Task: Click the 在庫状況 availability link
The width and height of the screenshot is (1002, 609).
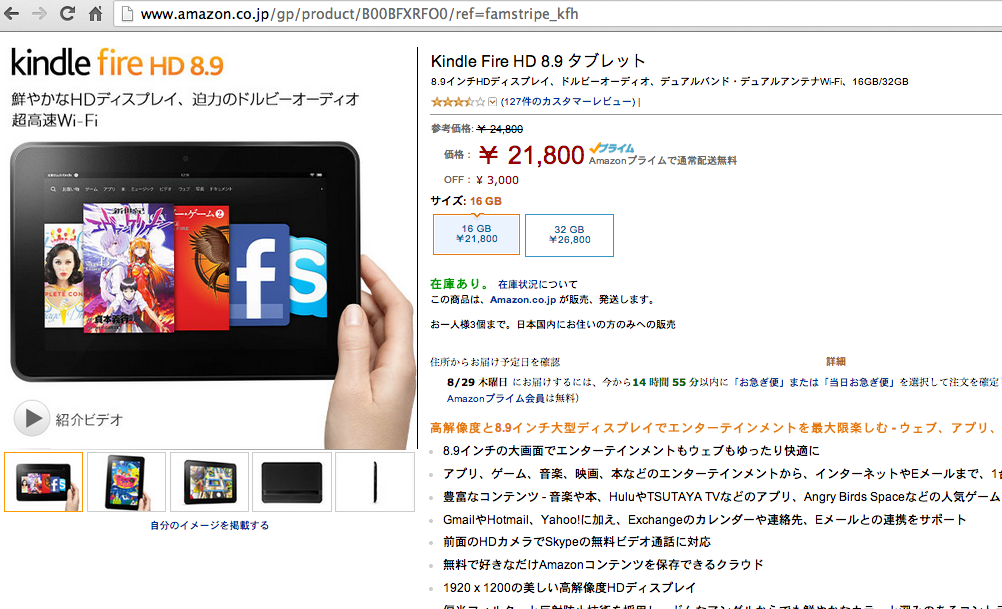Action: [518, 284]
